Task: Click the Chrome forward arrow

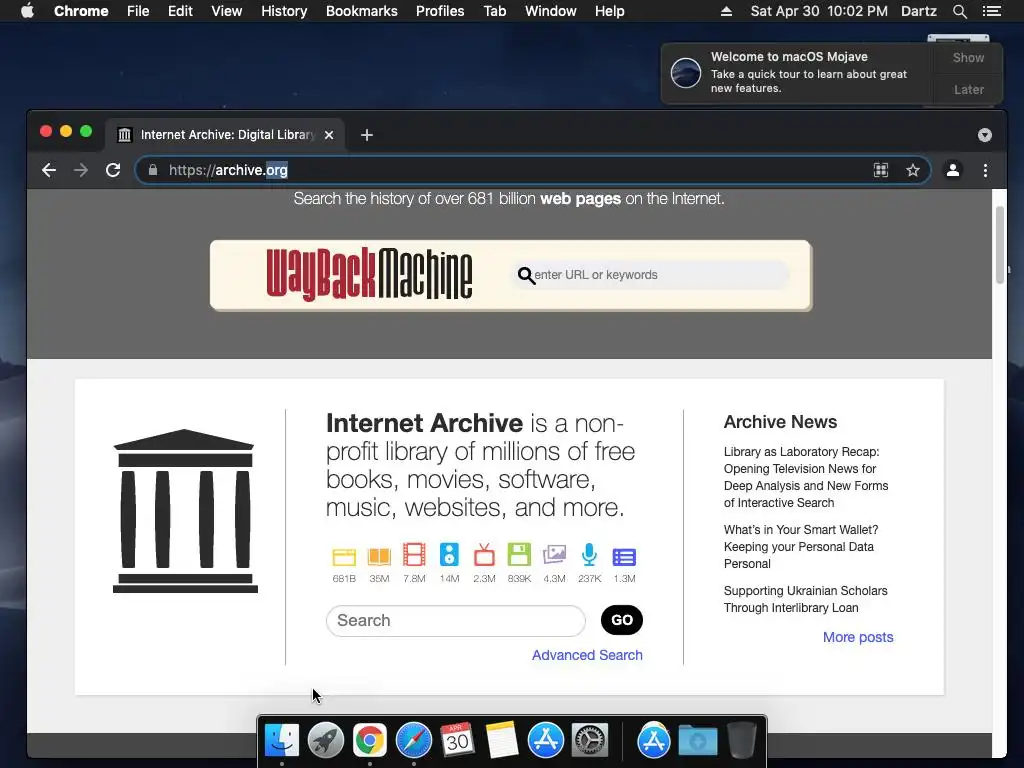Action: pos(81,170)
